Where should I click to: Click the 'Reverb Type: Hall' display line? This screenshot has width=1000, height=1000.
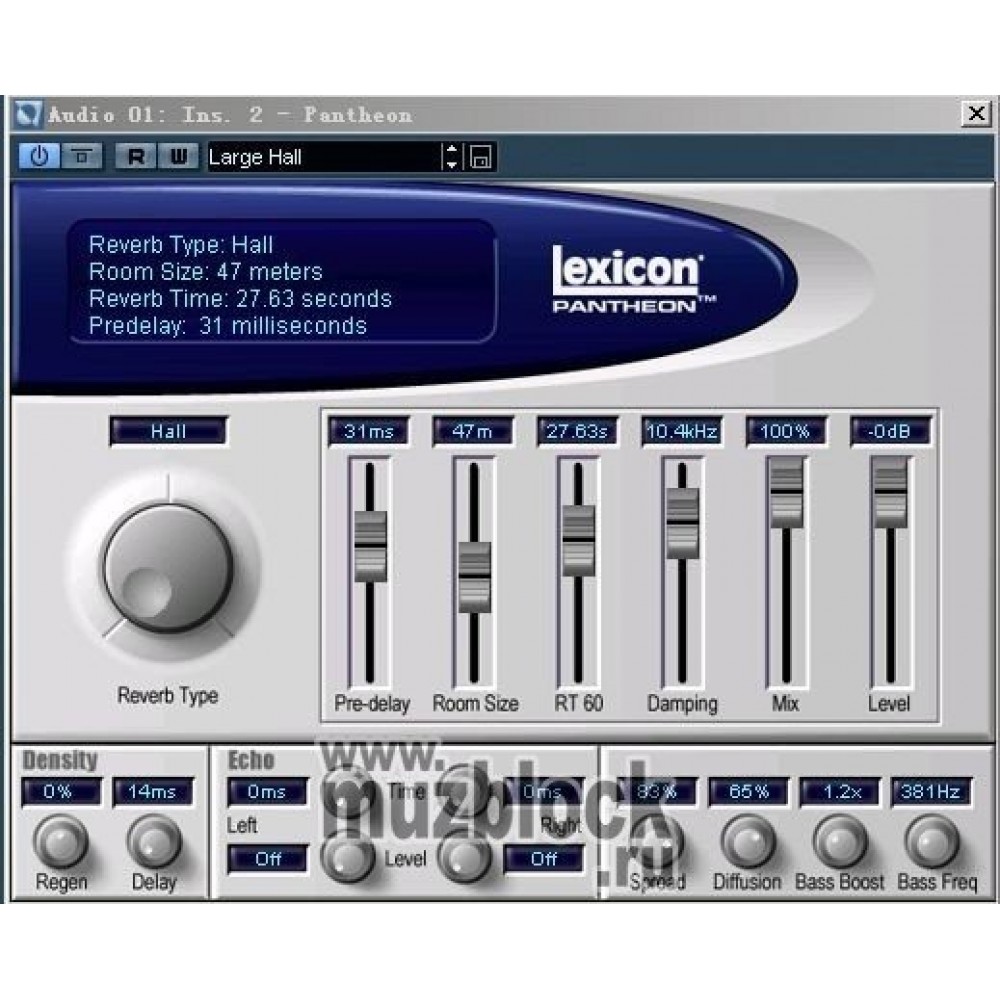pyautogui.click(x=181, y=245)
